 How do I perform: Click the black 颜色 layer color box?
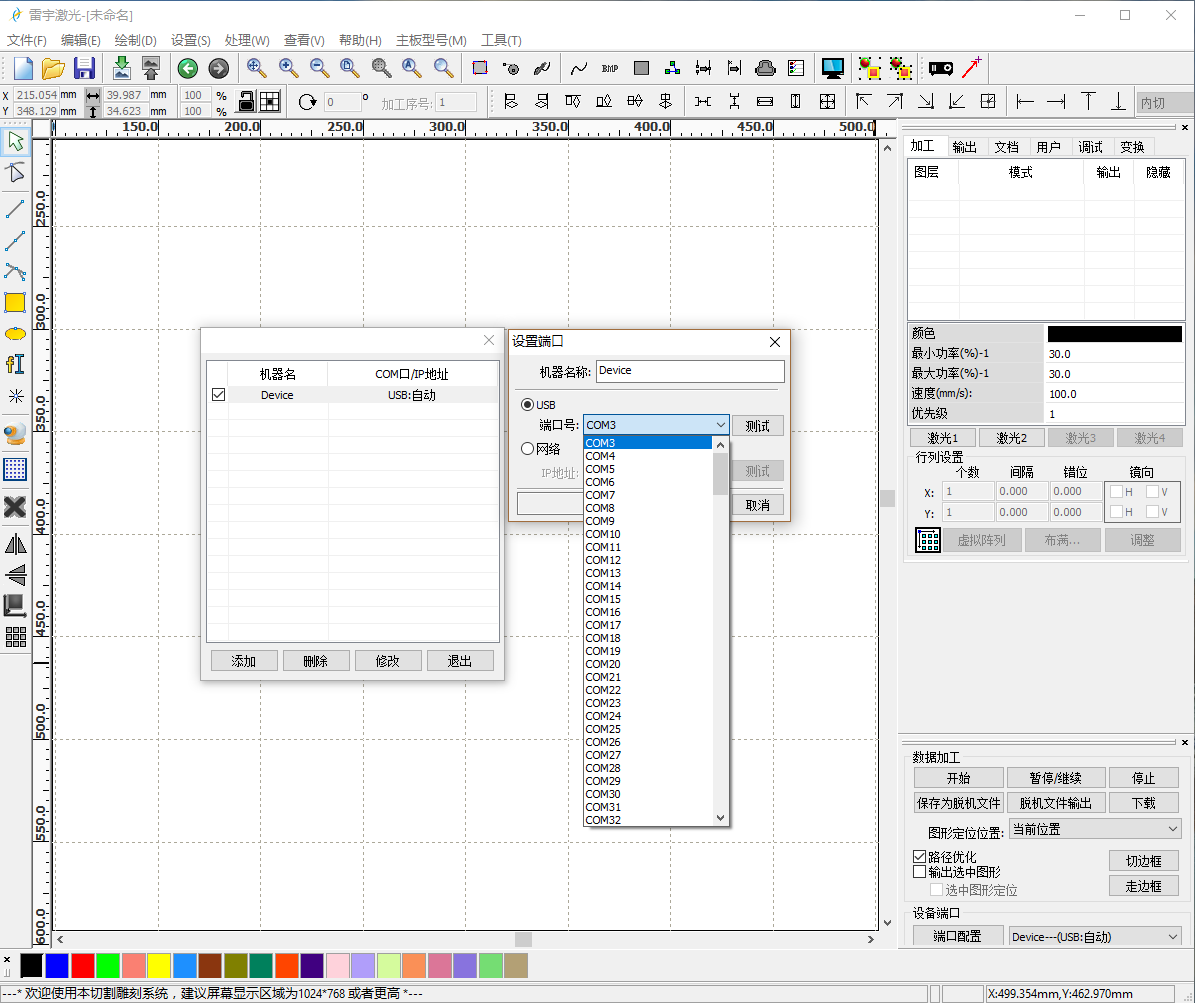(x=1114, y=333)
